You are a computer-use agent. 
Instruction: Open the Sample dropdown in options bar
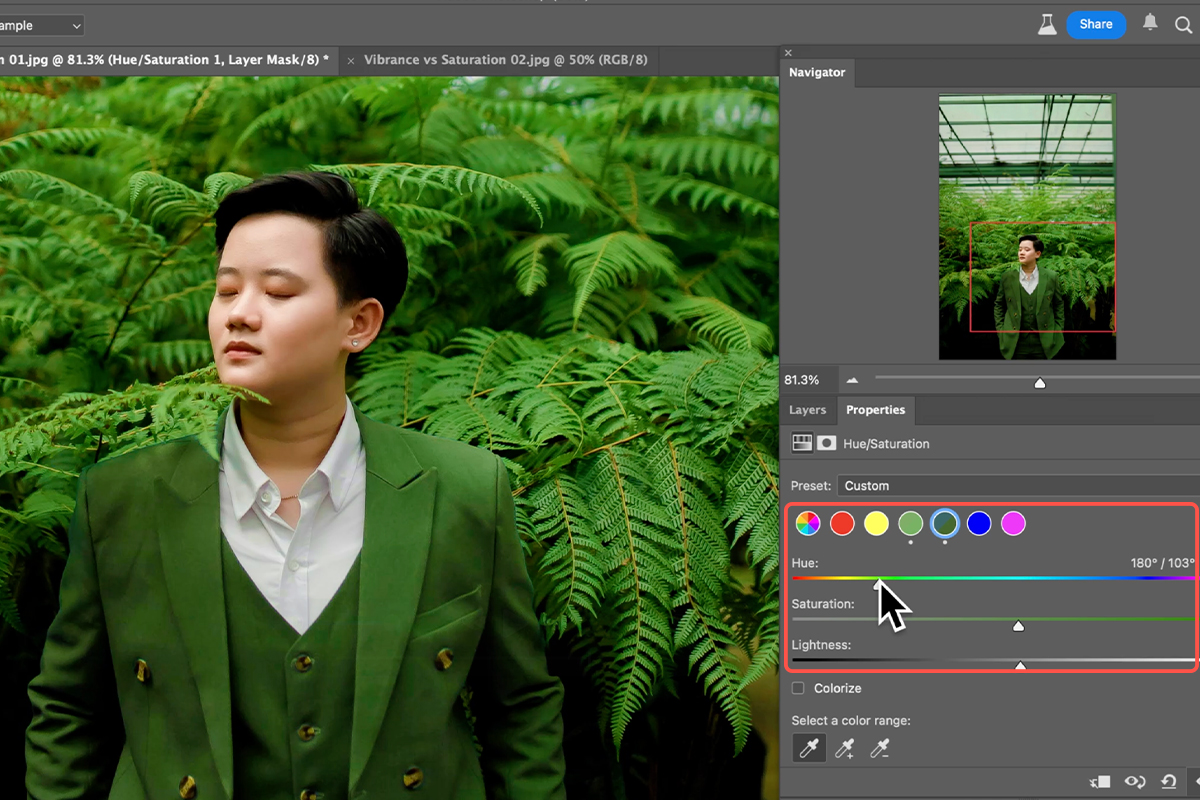(x=40, y=25)
